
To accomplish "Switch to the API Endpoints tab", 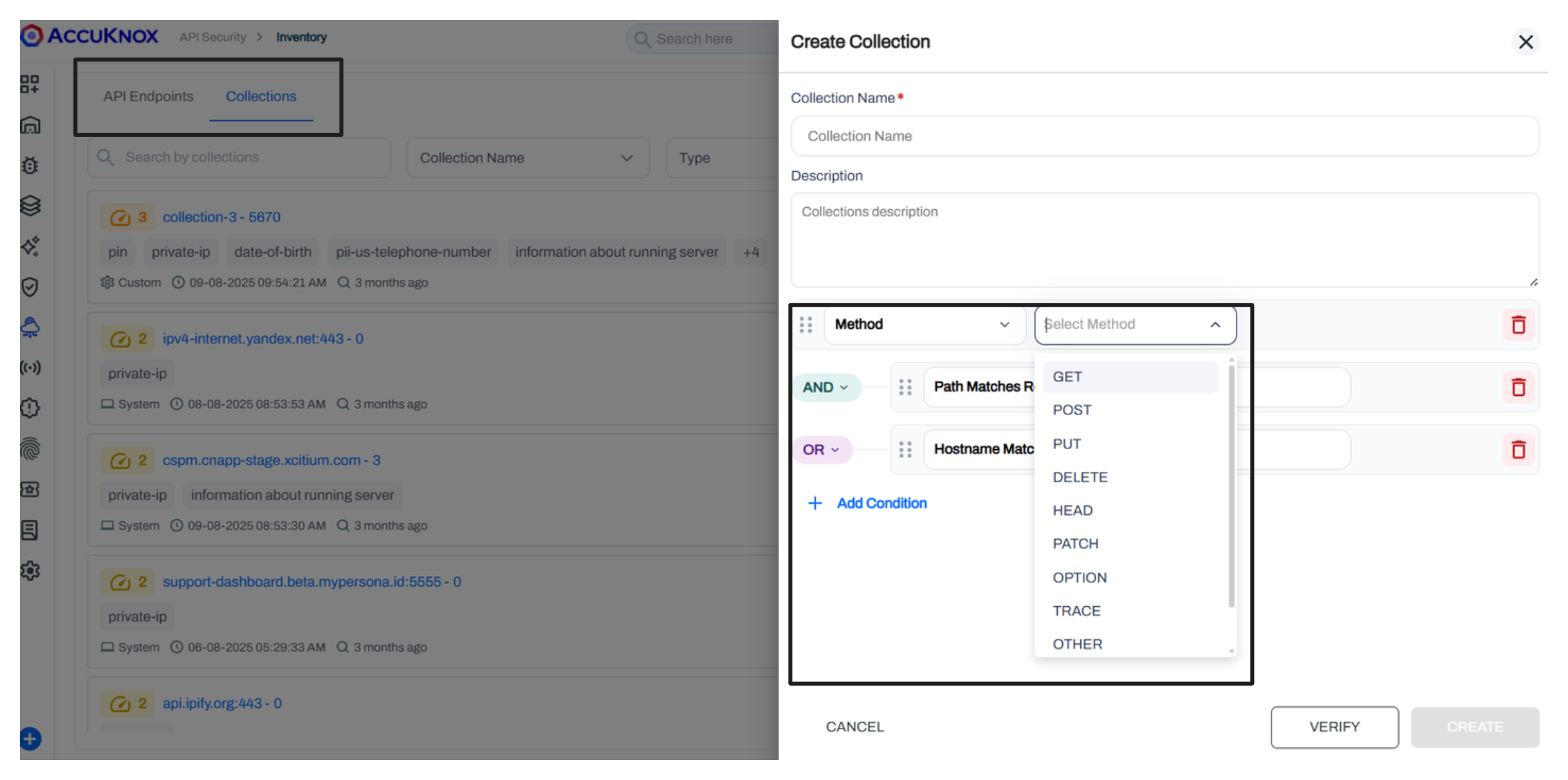I will (x=148, y=96).
